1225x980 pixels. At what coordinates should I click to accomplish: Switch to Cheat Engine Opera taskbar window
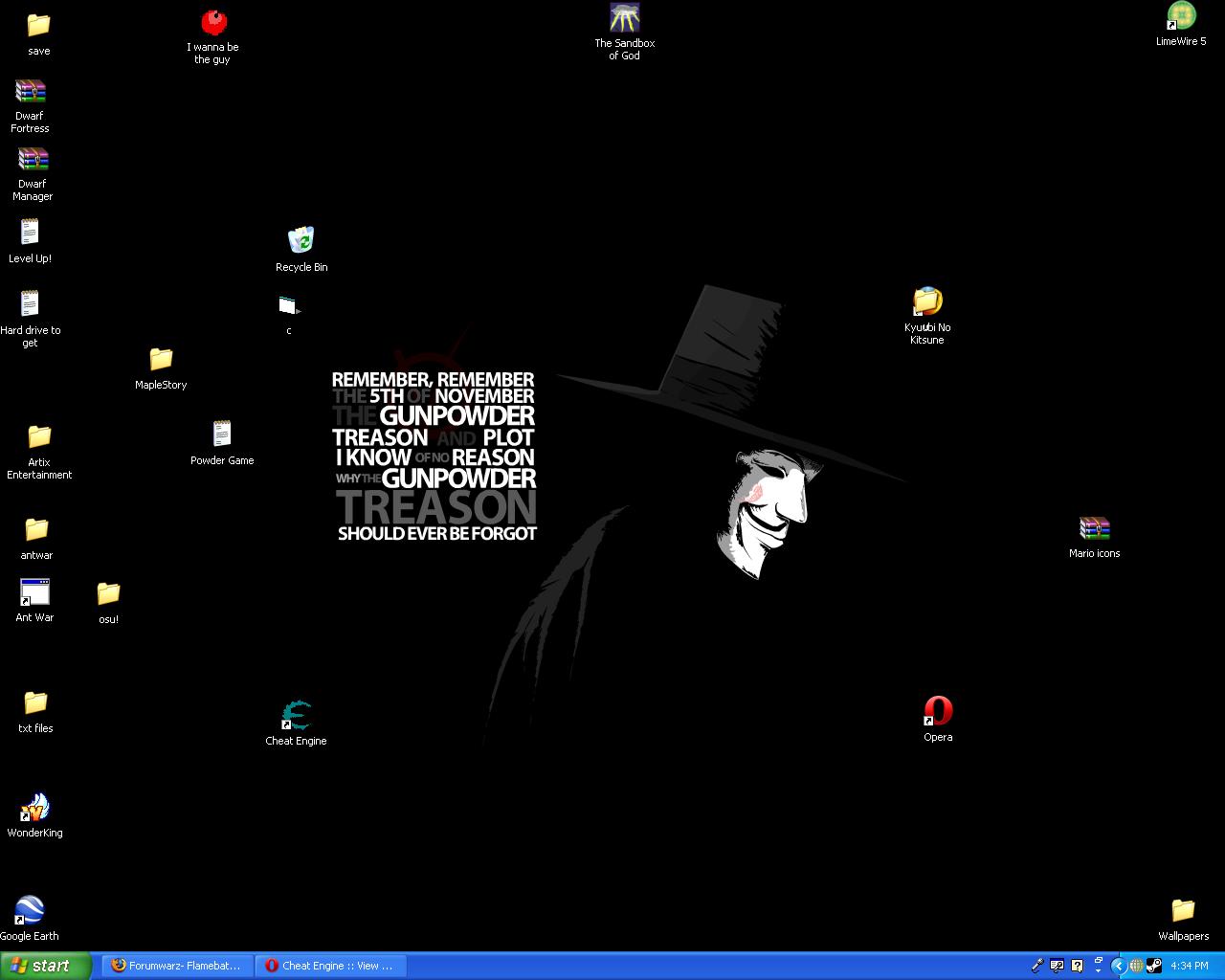pos(331,966)
